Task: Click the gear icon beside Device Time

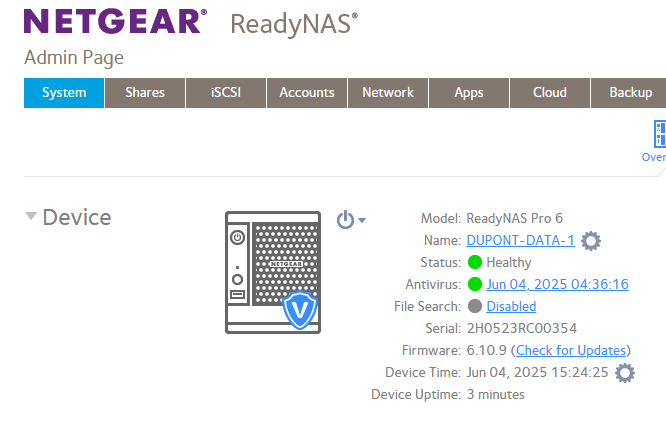Action: pos(625,373)
